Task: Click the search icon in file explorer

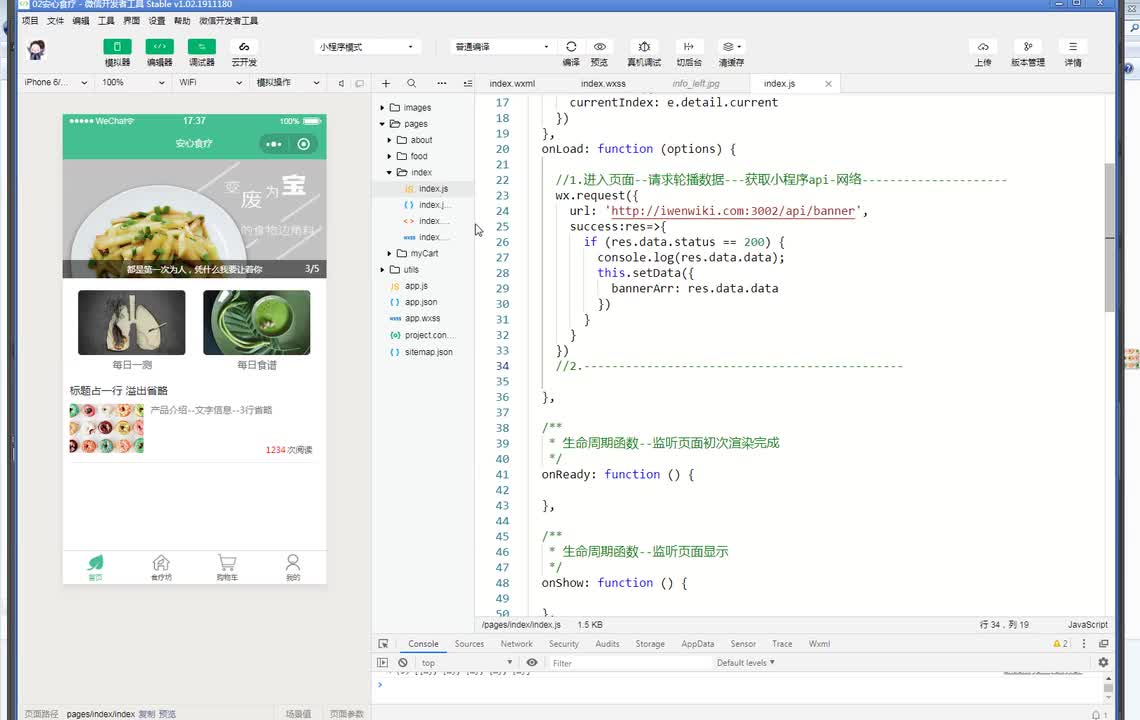Action: pos(411,84)
